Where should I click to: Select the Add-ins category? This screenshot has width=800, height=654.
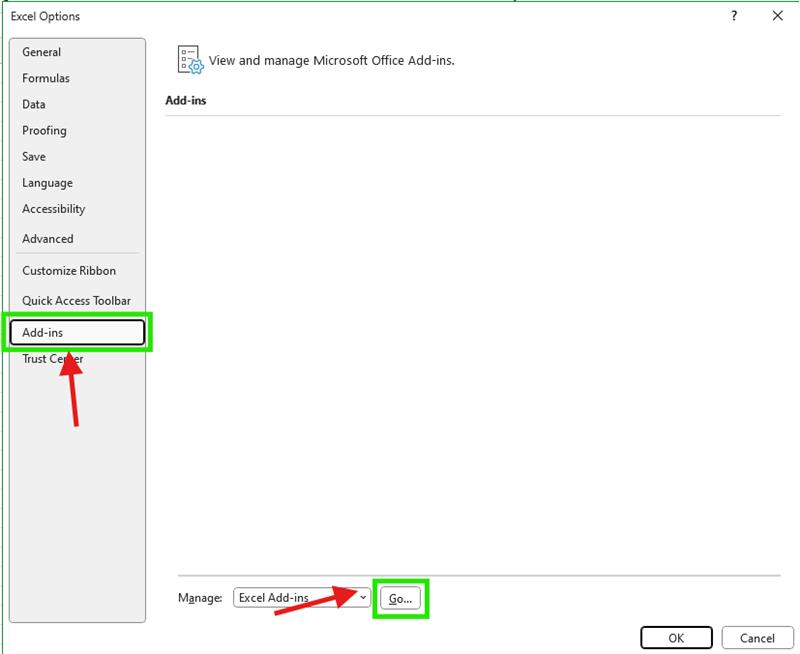click(x=77, y=333)
